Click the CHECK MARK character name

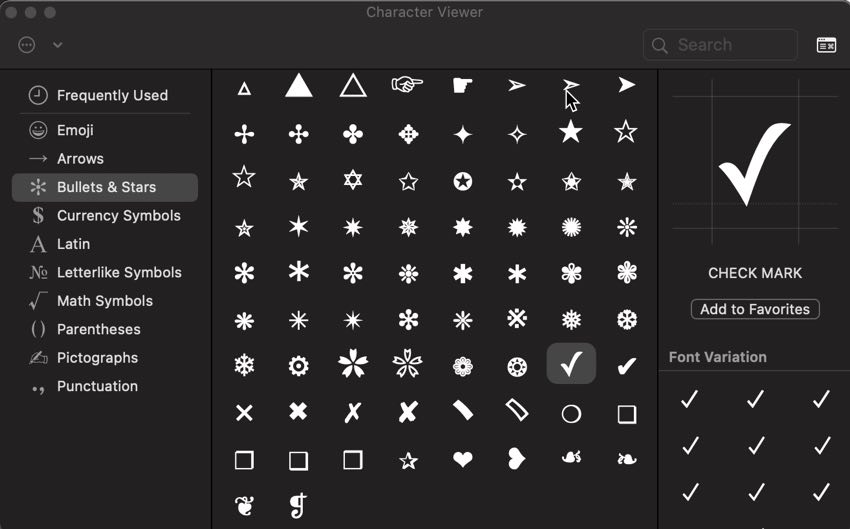(755, 273)
